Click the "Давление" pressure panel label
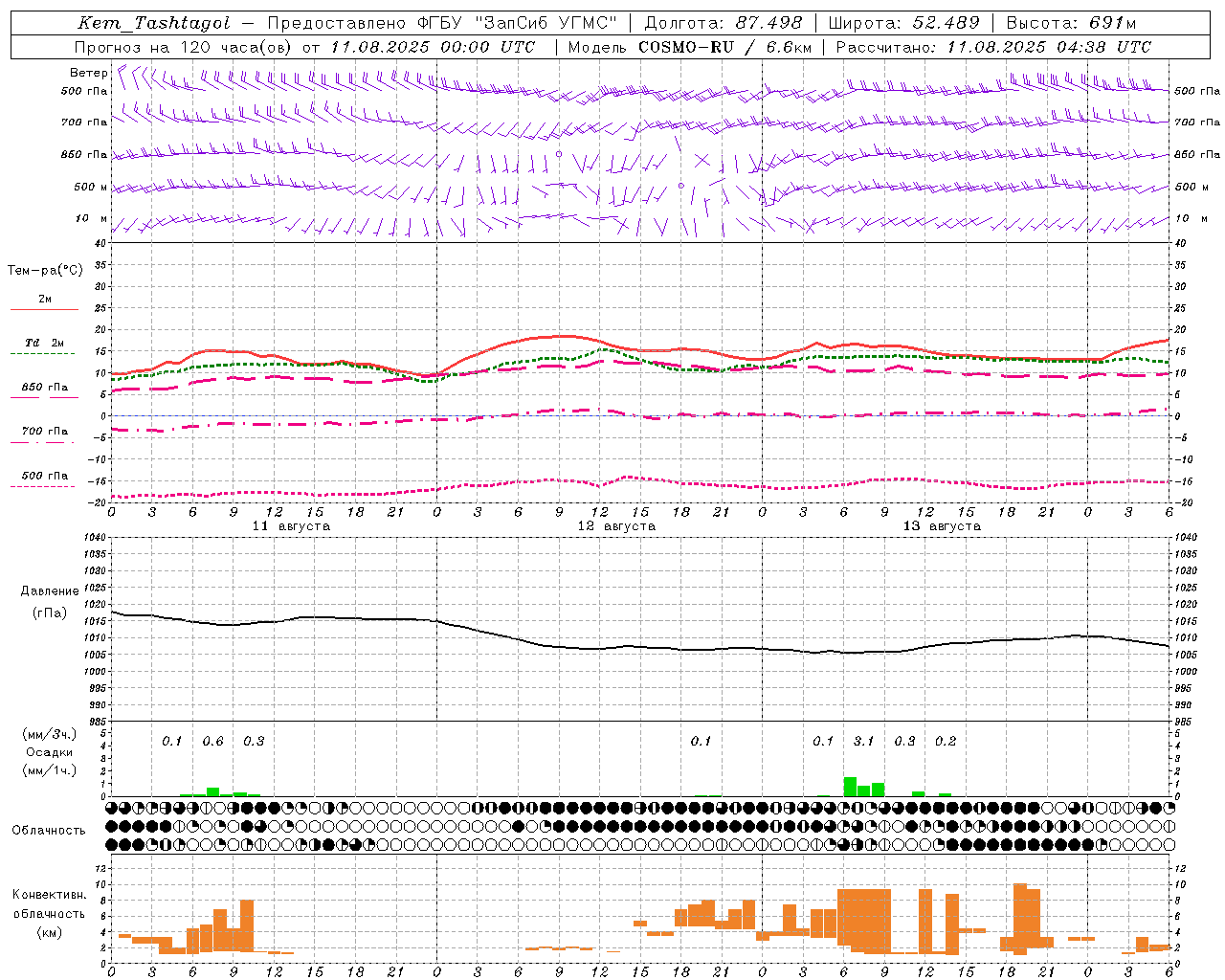The image size is (1225, 980). (50, 591)
